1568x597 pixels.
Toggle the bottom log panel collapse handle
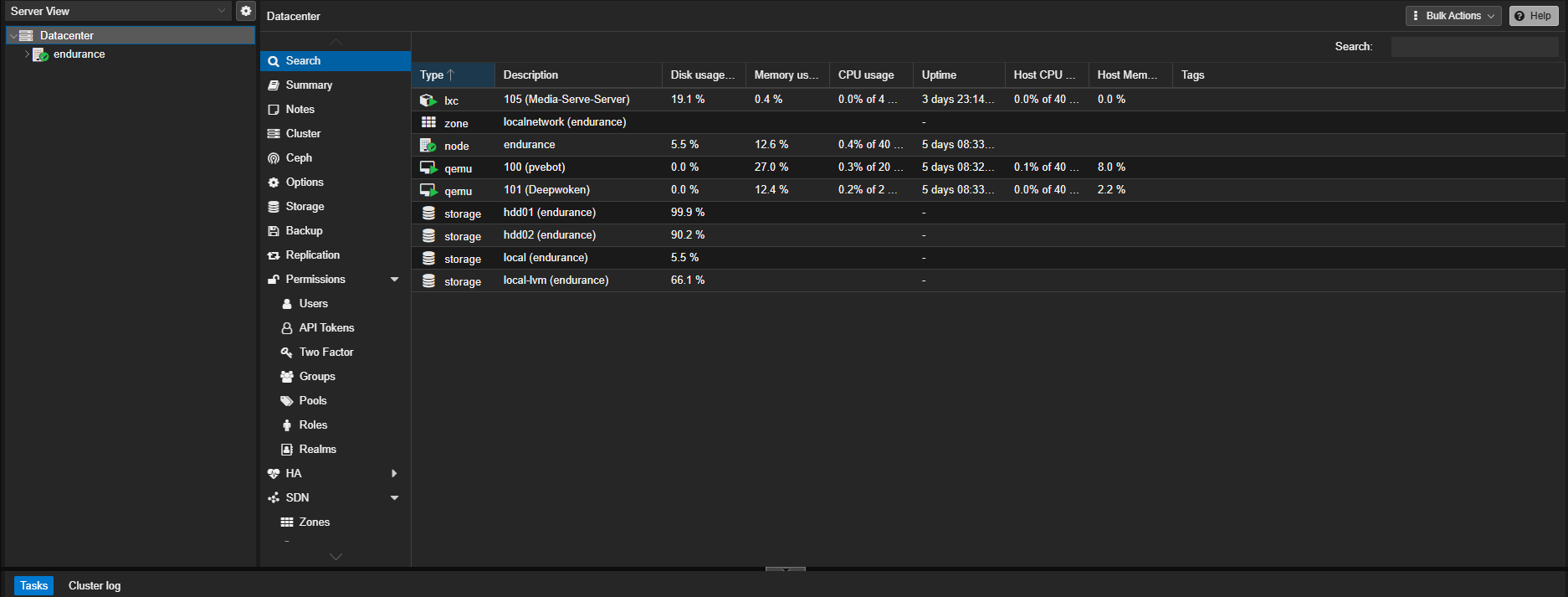coord(786,569)
